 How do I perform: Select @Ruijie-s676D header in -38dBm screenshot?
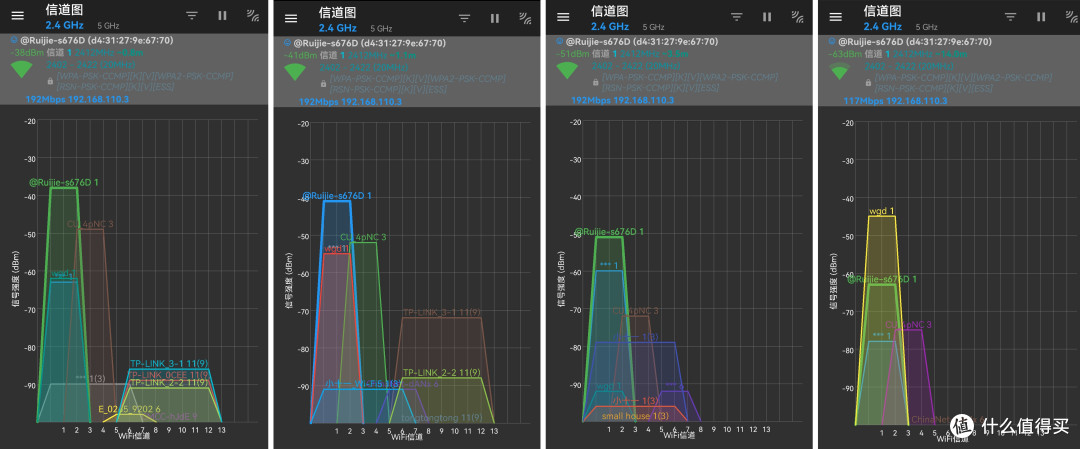pyautogui.click(x=98, y=40)
